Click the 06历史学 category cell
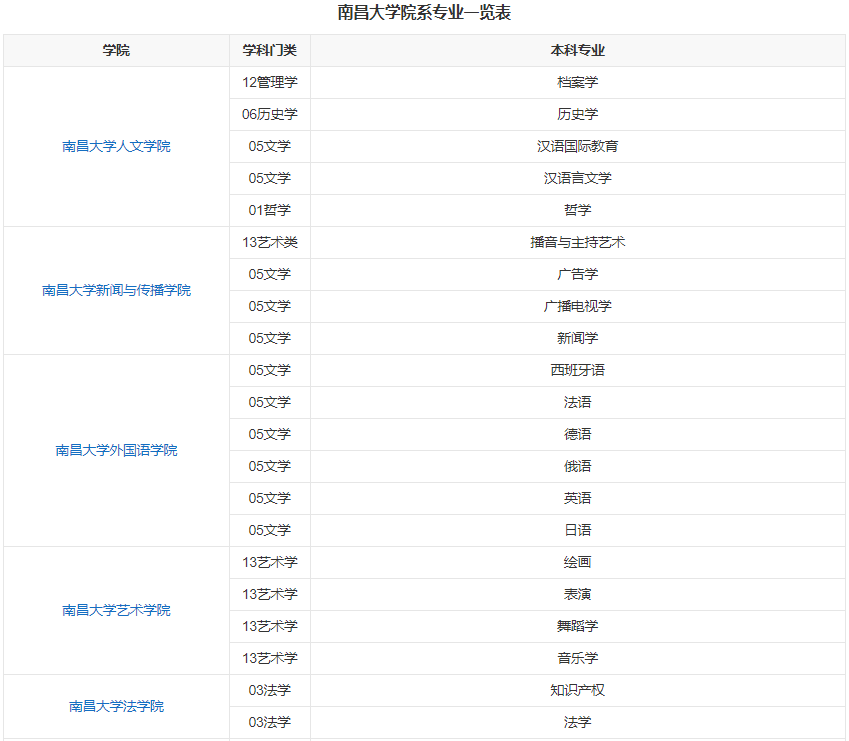 tap(270, 114)
